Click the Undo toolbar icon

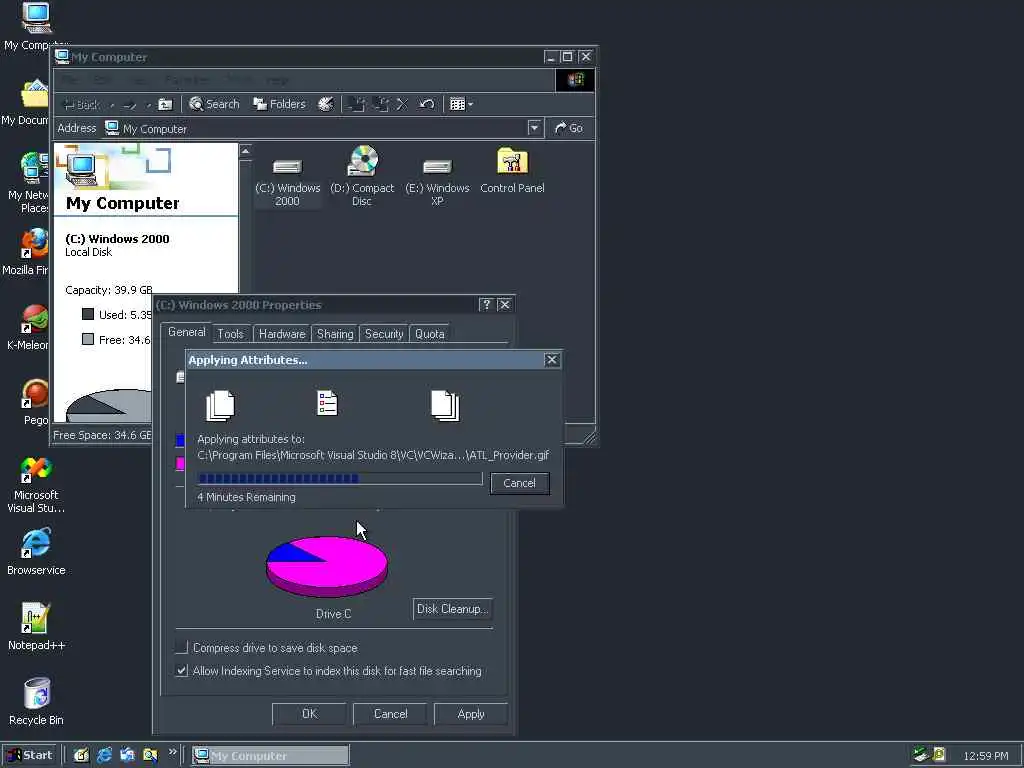pos(426,104)
